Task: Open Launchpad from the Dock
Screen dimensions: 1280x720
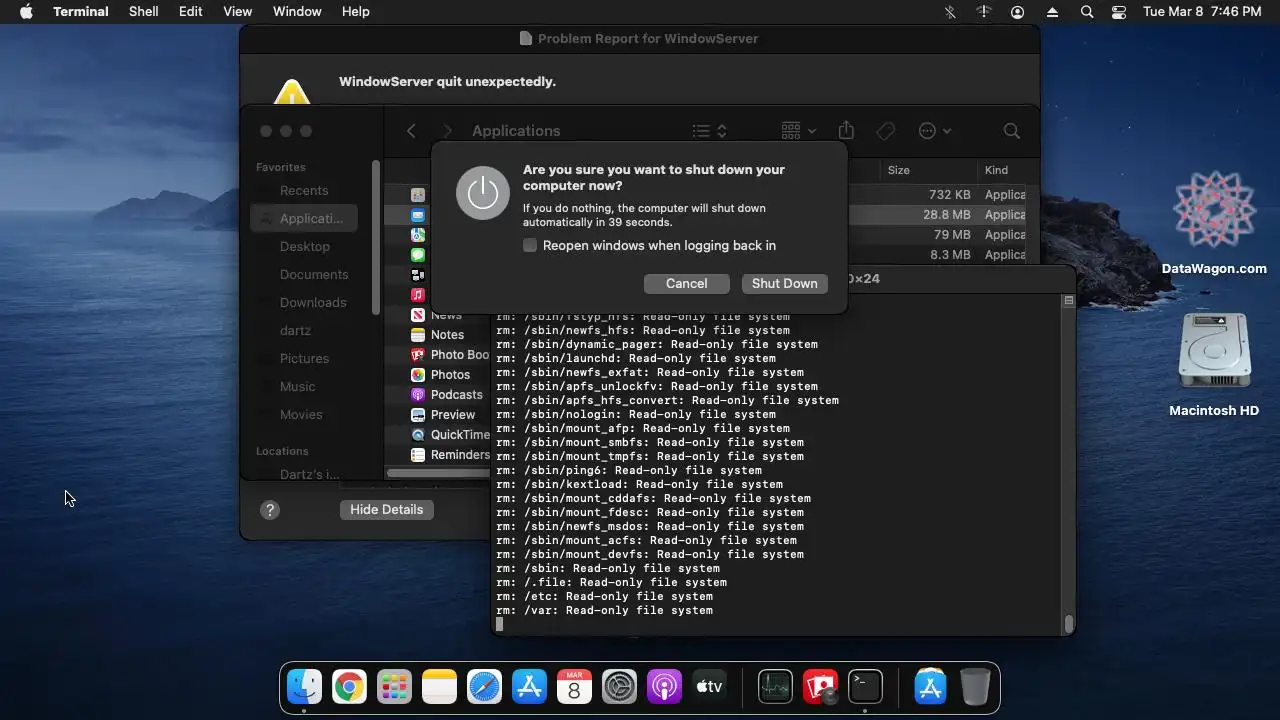Action: tap(394, 687)
